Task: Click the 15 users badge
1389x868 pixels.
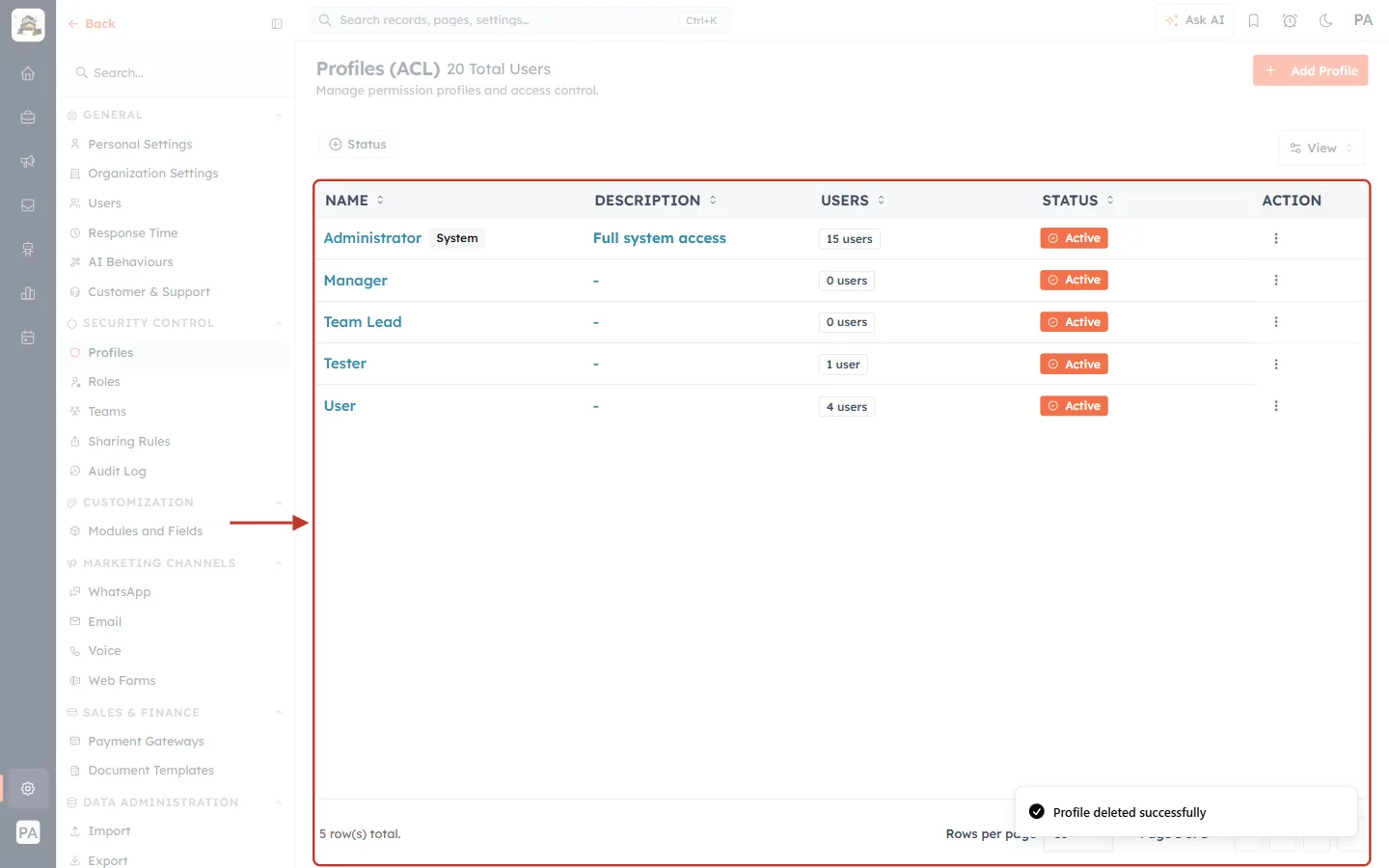Action: (849, 239)
